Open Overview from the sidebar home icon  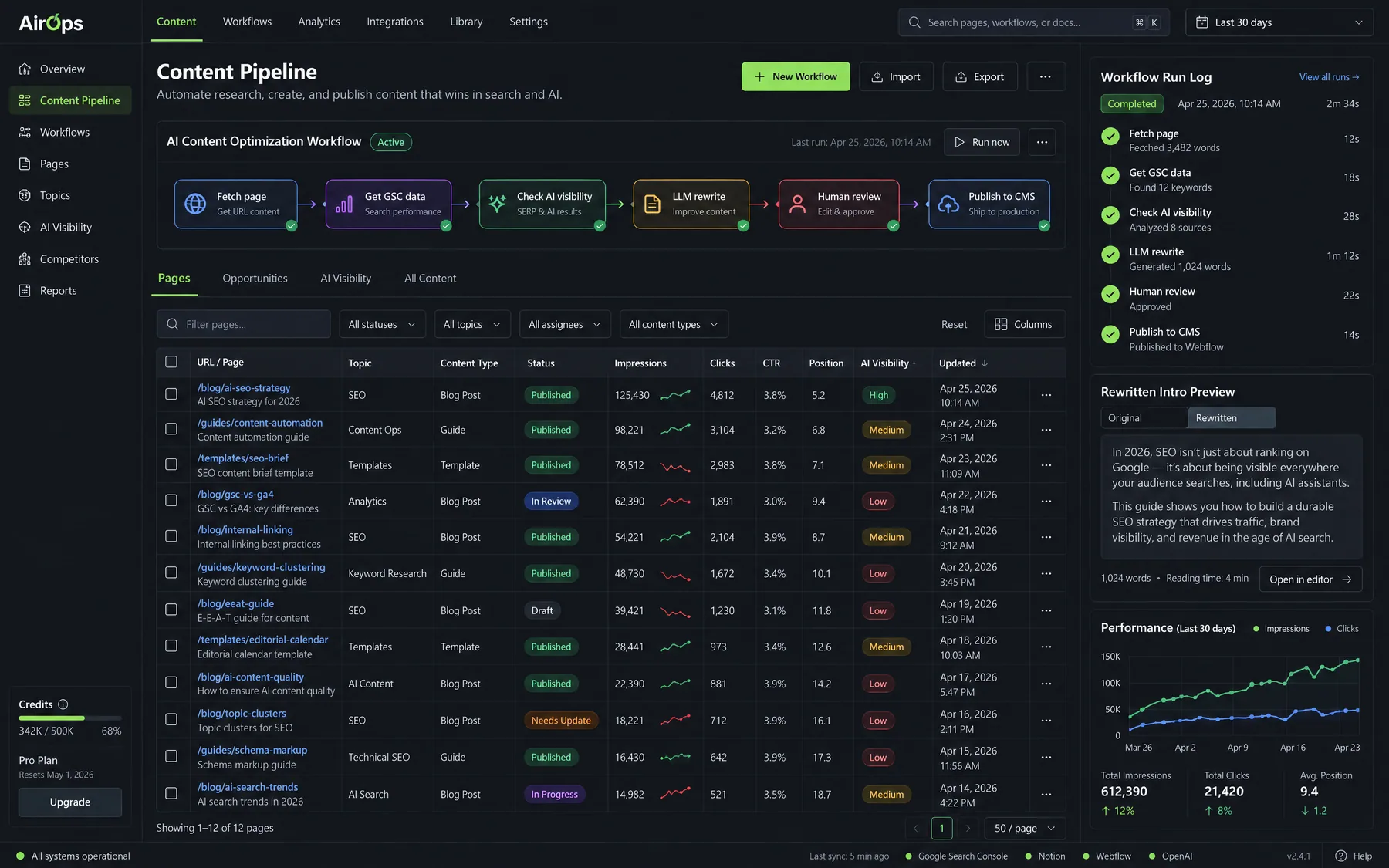(x=25, y=69)
